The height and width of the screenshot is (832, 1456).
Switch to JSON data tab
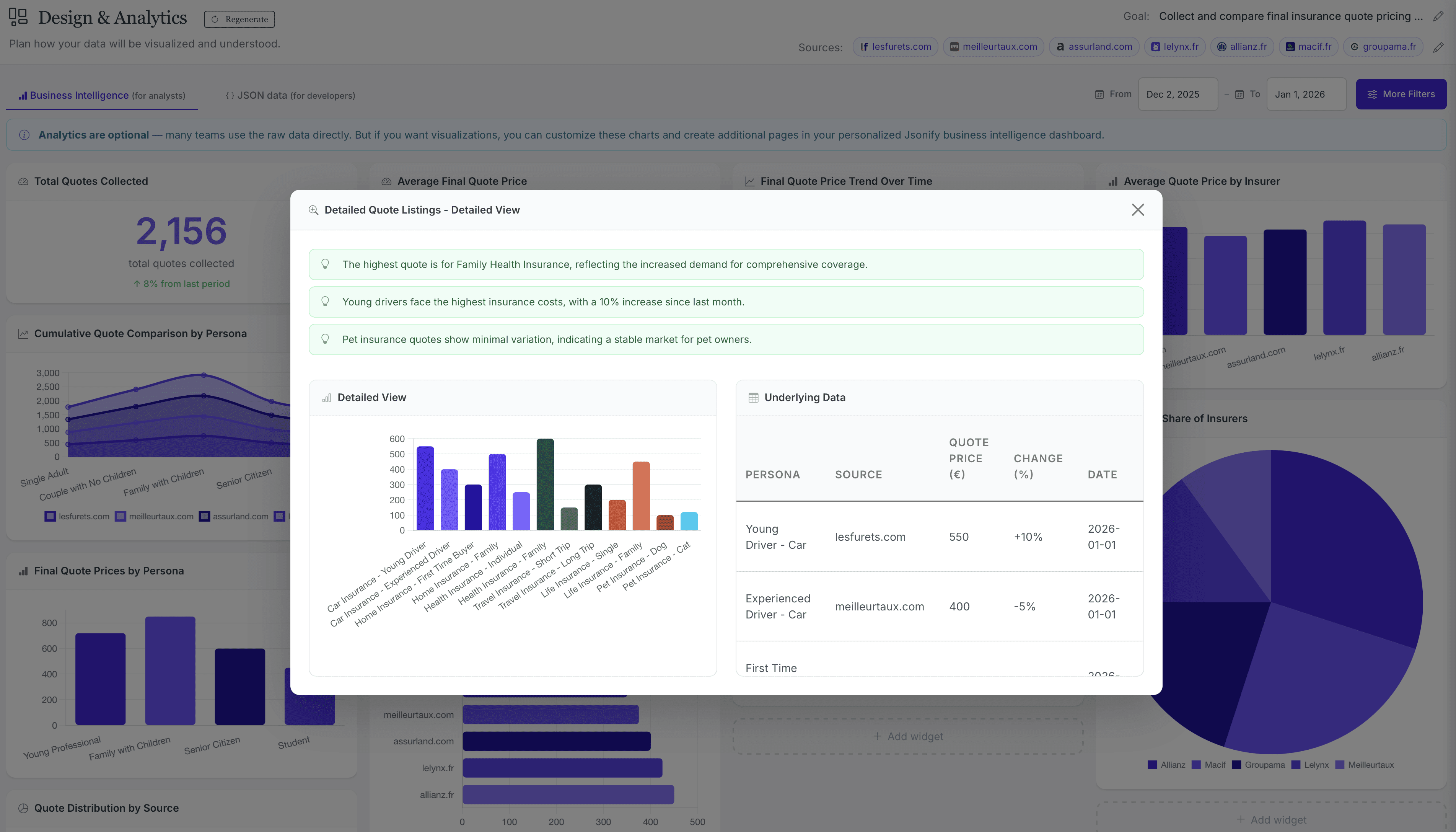click(290, 95)
